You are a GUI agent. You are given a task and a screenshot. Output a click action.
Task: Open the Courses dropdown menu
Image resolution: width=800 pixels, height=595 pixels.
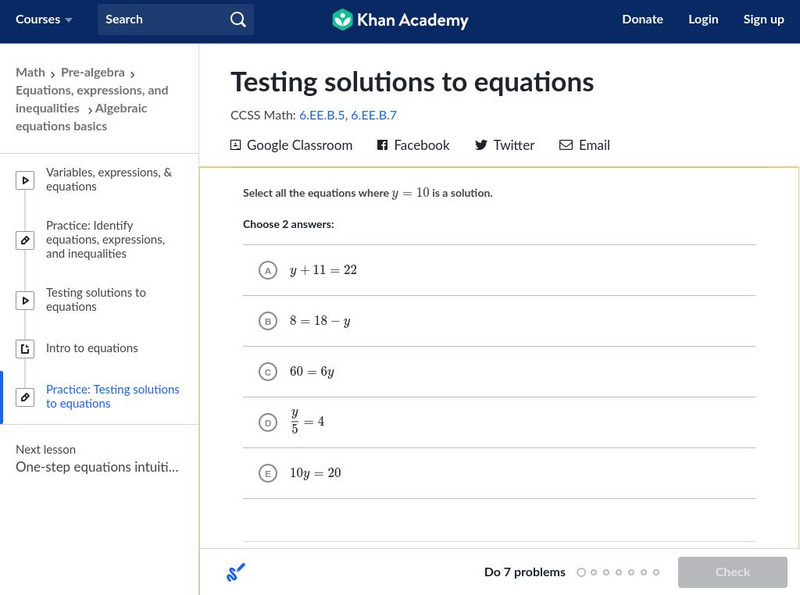tap(44, 19)
